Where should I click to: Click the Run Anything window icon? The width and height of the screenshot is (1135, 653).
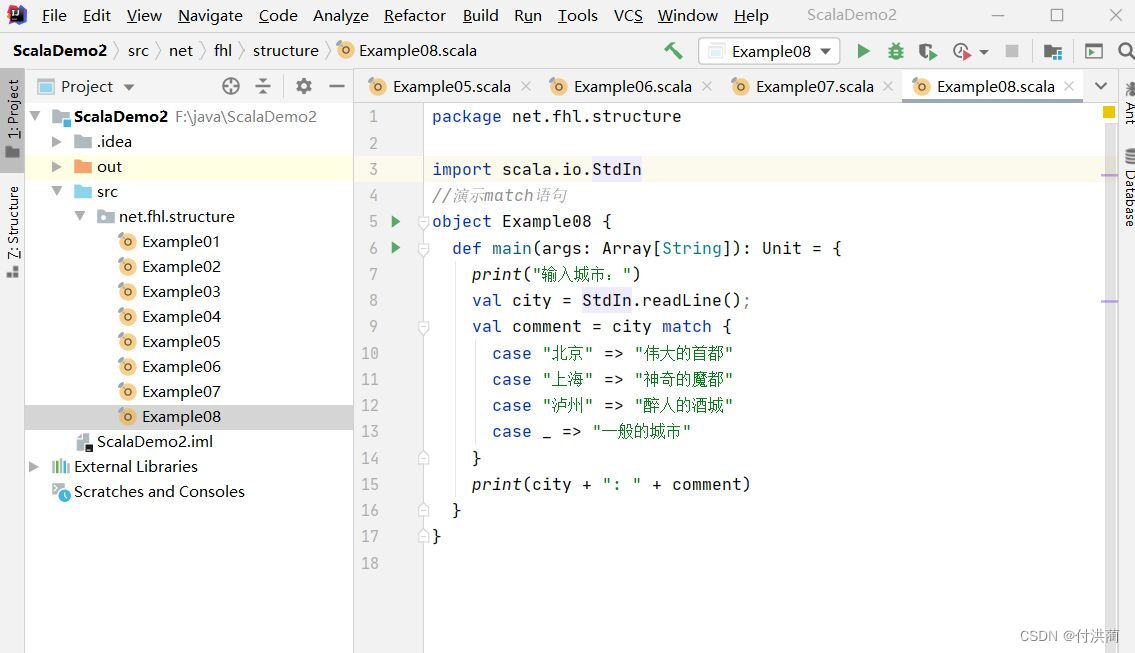click(x=1094, y=51)
